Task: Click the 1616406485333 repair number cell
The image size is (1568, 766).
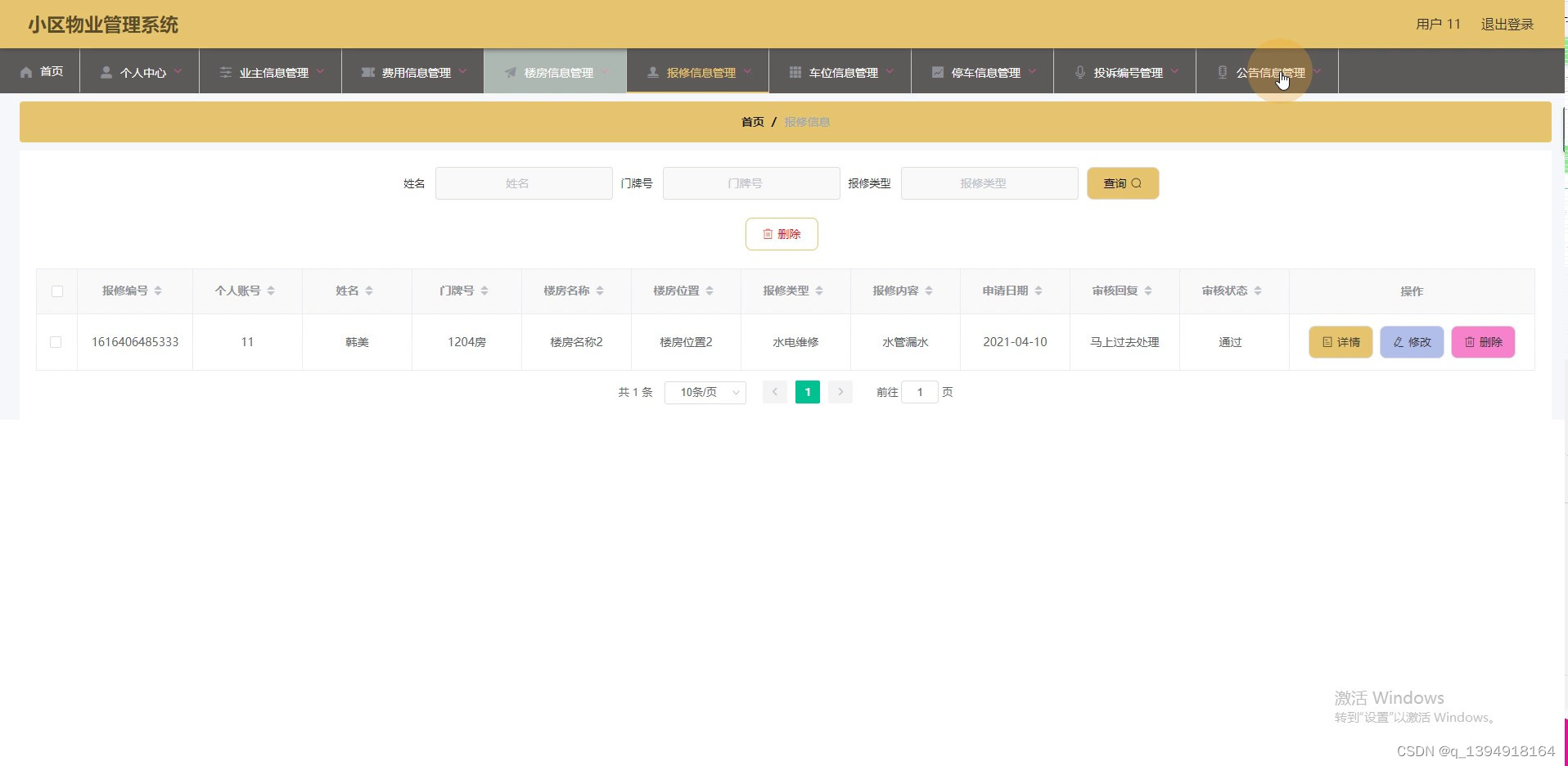Action: 135,342
